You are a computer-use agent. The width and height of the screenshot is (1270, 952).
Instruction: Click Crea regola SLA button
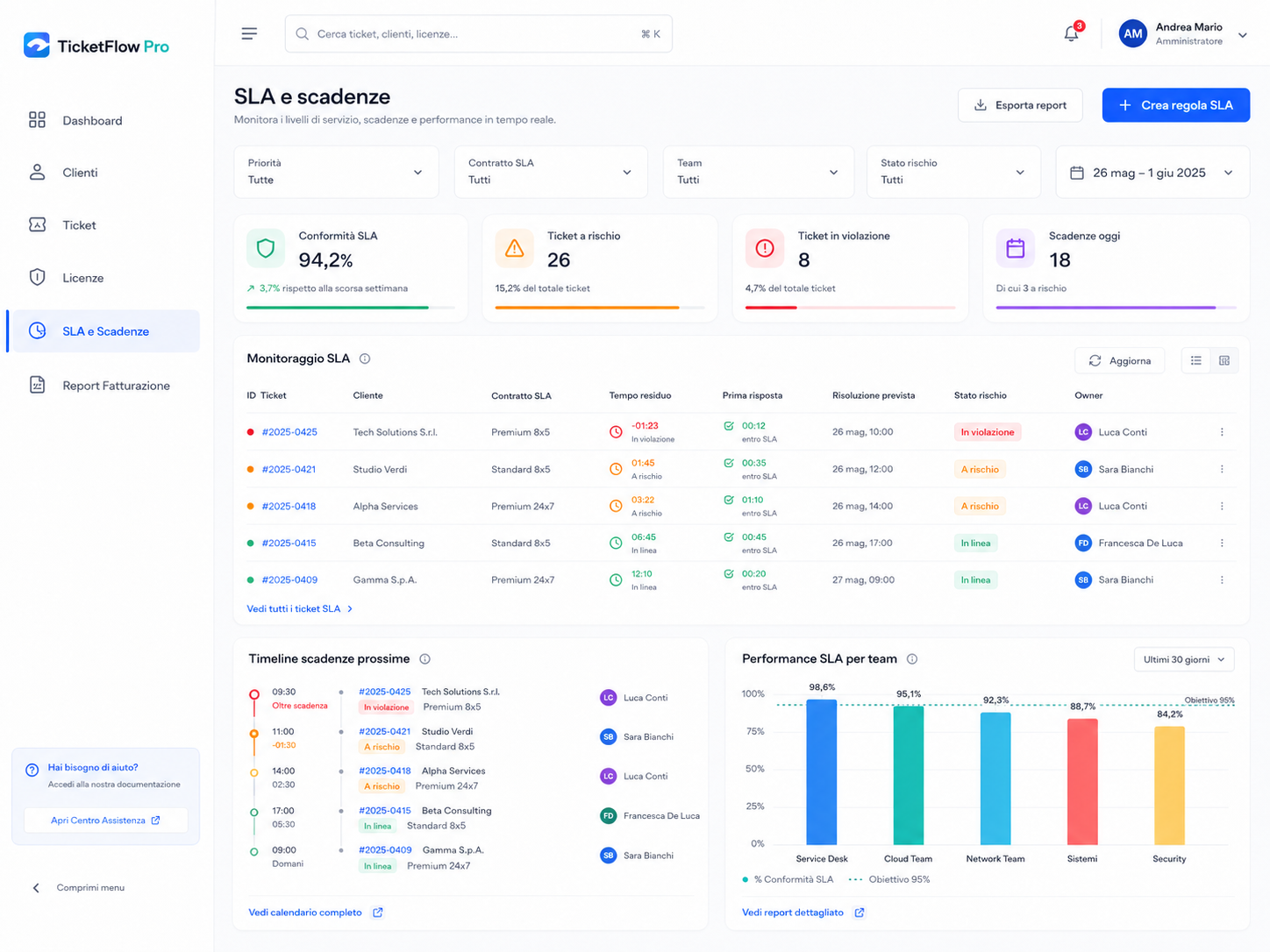point(1176,105)
